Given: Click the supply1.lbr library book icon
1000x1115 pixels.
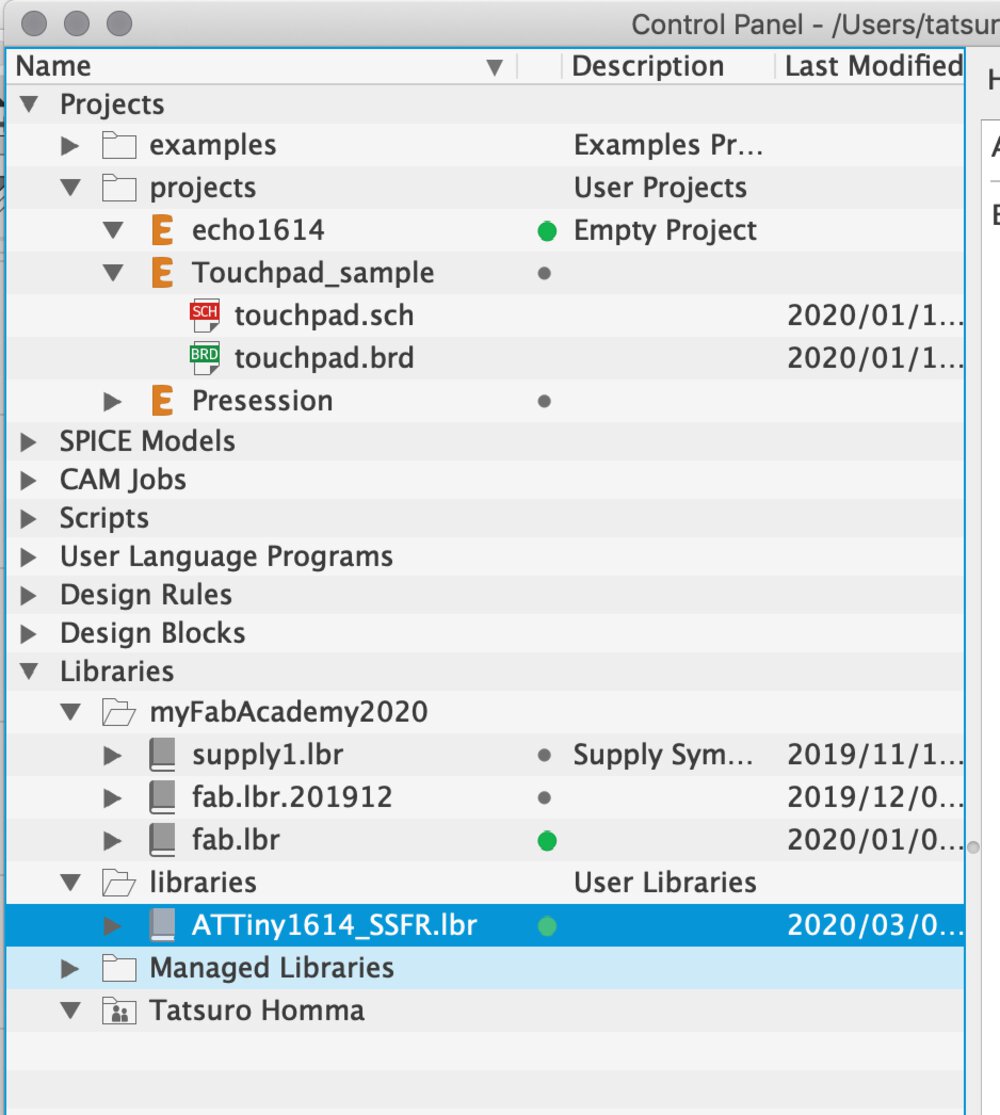Looking at the screenshot, I should tap(162, 755).
